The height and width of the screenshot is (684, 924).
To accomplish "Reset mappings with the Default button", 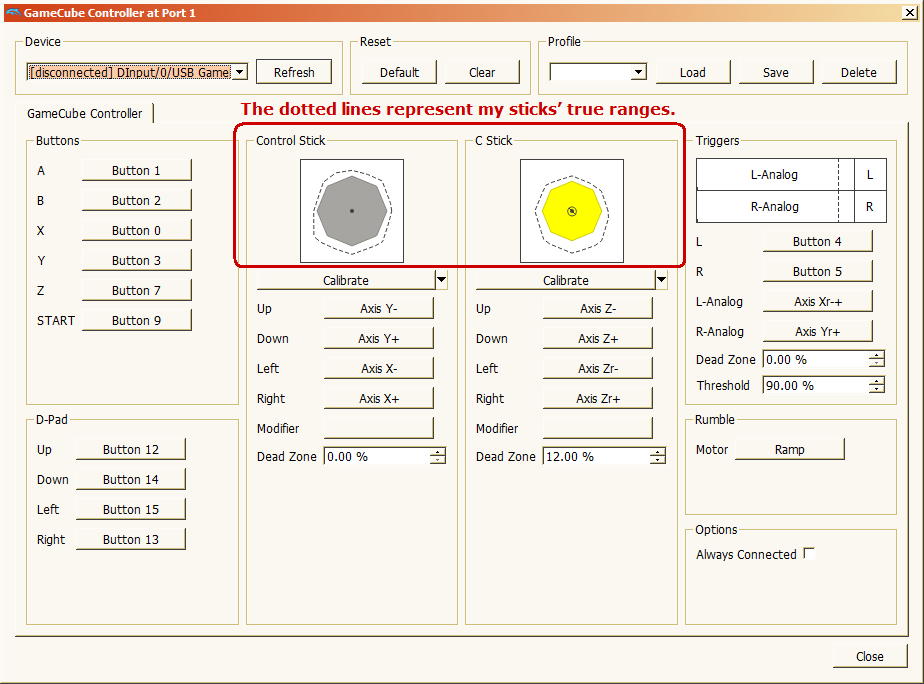I will [399, 72].
